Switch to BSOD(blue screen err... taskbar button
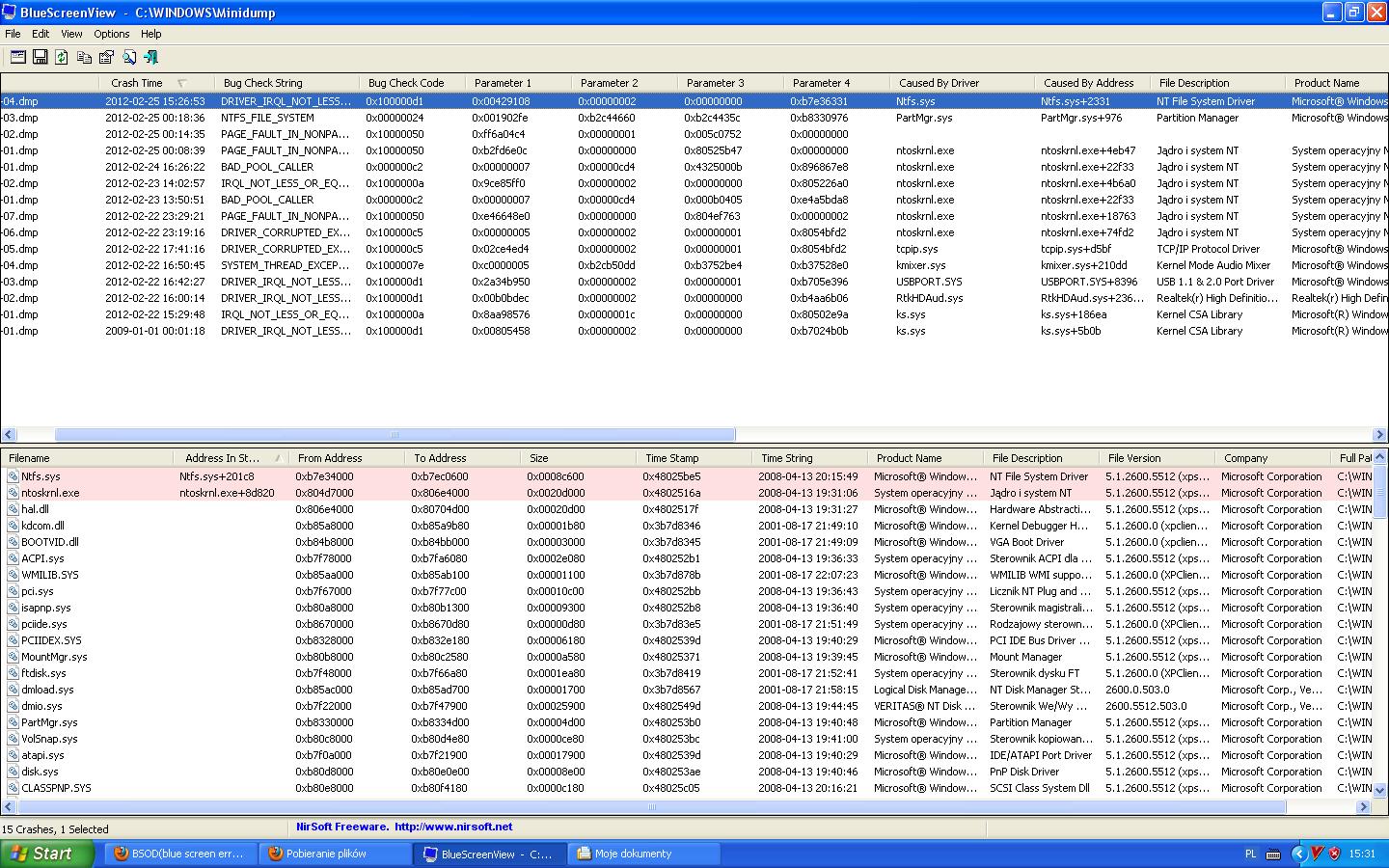1389x868 pixels. coord(181,854)
